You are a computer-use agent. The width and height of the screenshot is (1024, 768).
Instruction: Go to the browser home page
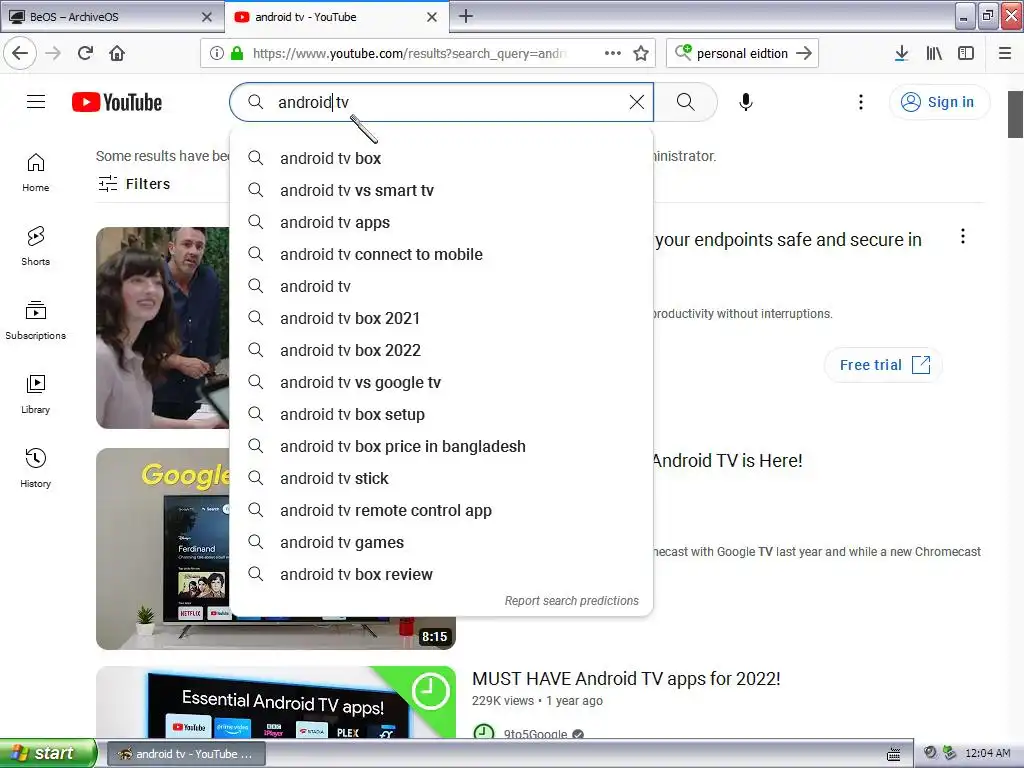click(117, 53)
